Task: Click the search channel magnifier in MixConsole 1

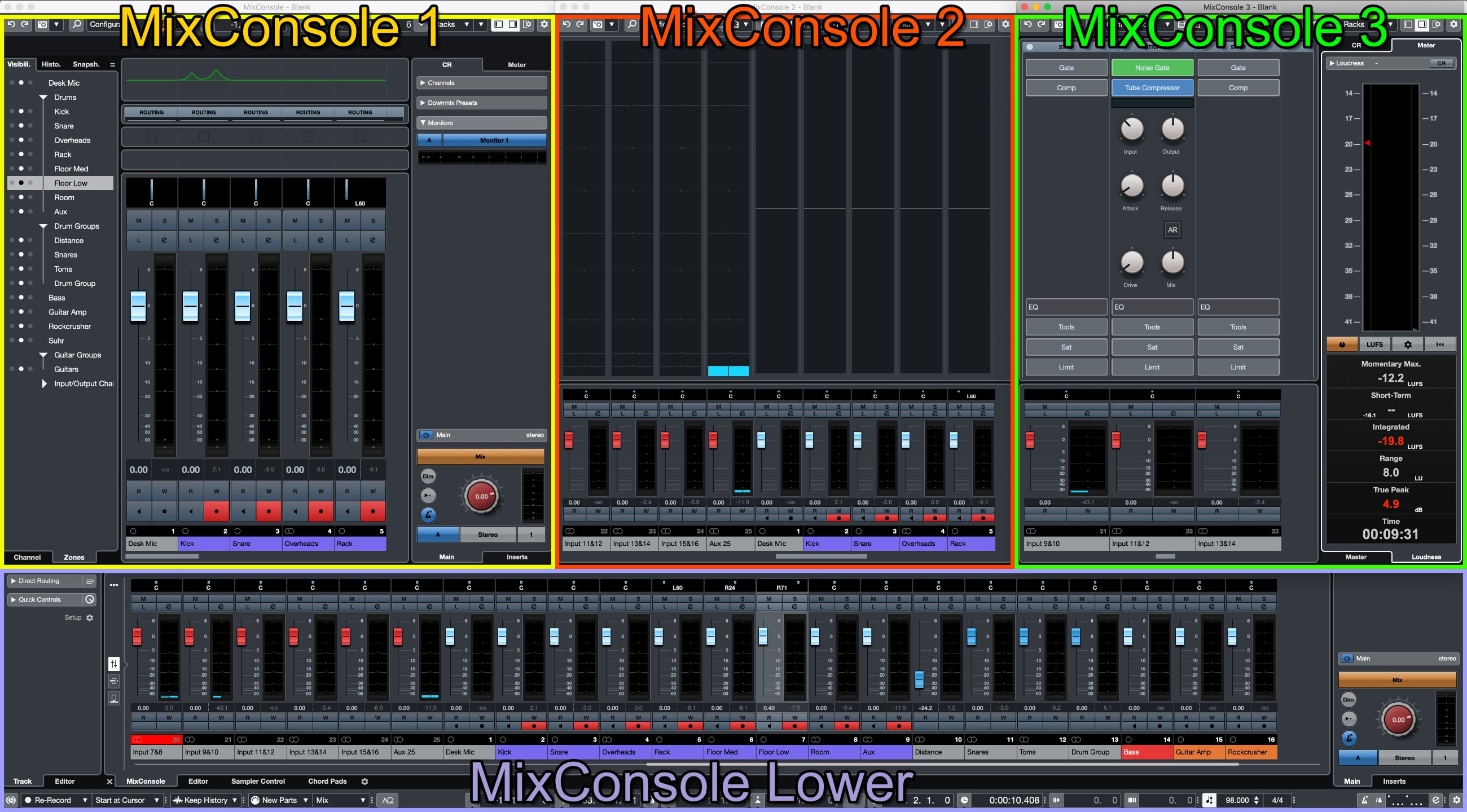Action: click(x=76, y=24)
